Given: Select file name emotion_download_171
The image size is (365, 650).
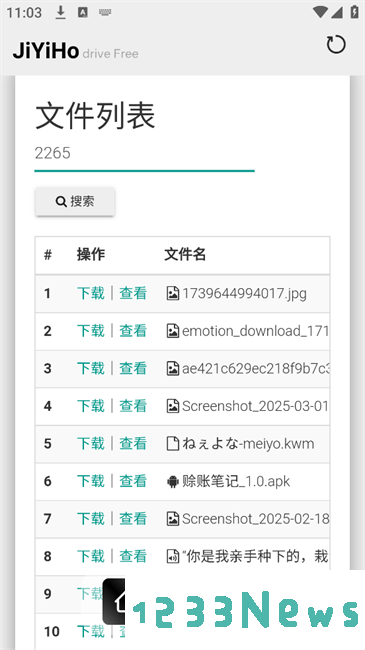Looking at the screenshot, I should coord(256,331).
